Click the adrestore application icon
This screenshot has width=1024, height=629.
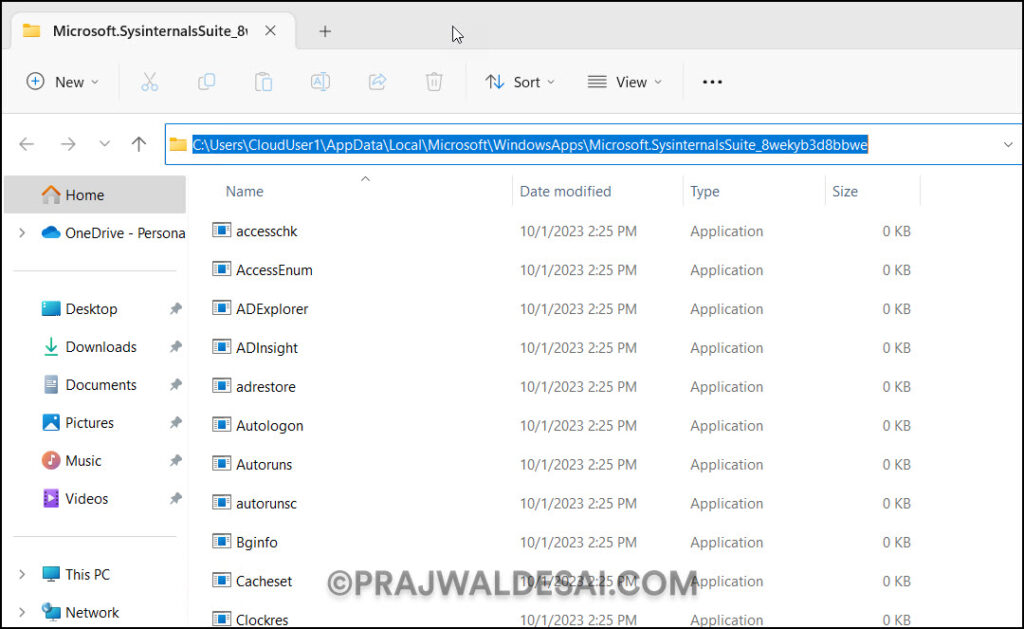coord(221,385)
